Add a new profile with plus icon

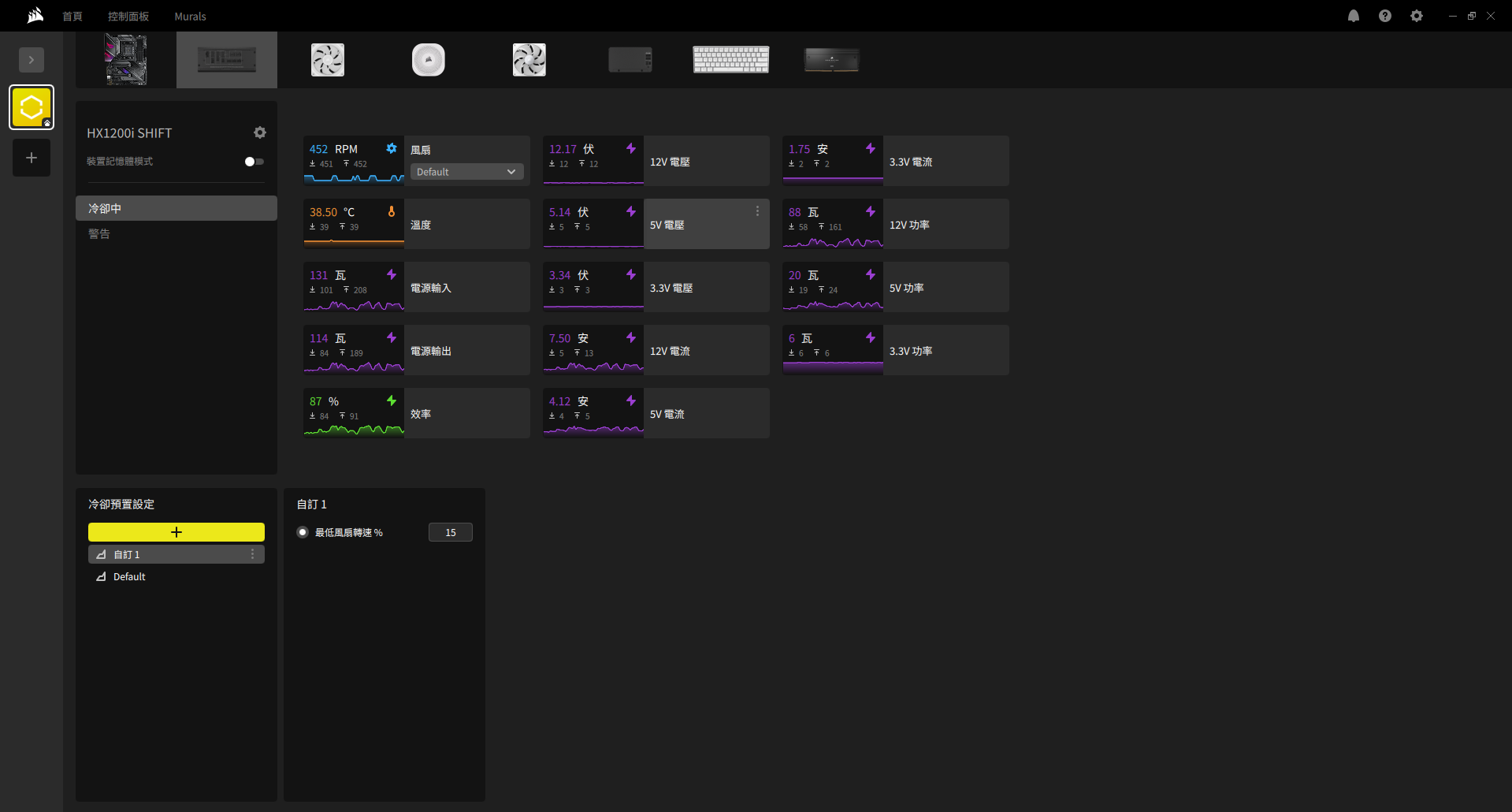[32, 158]
